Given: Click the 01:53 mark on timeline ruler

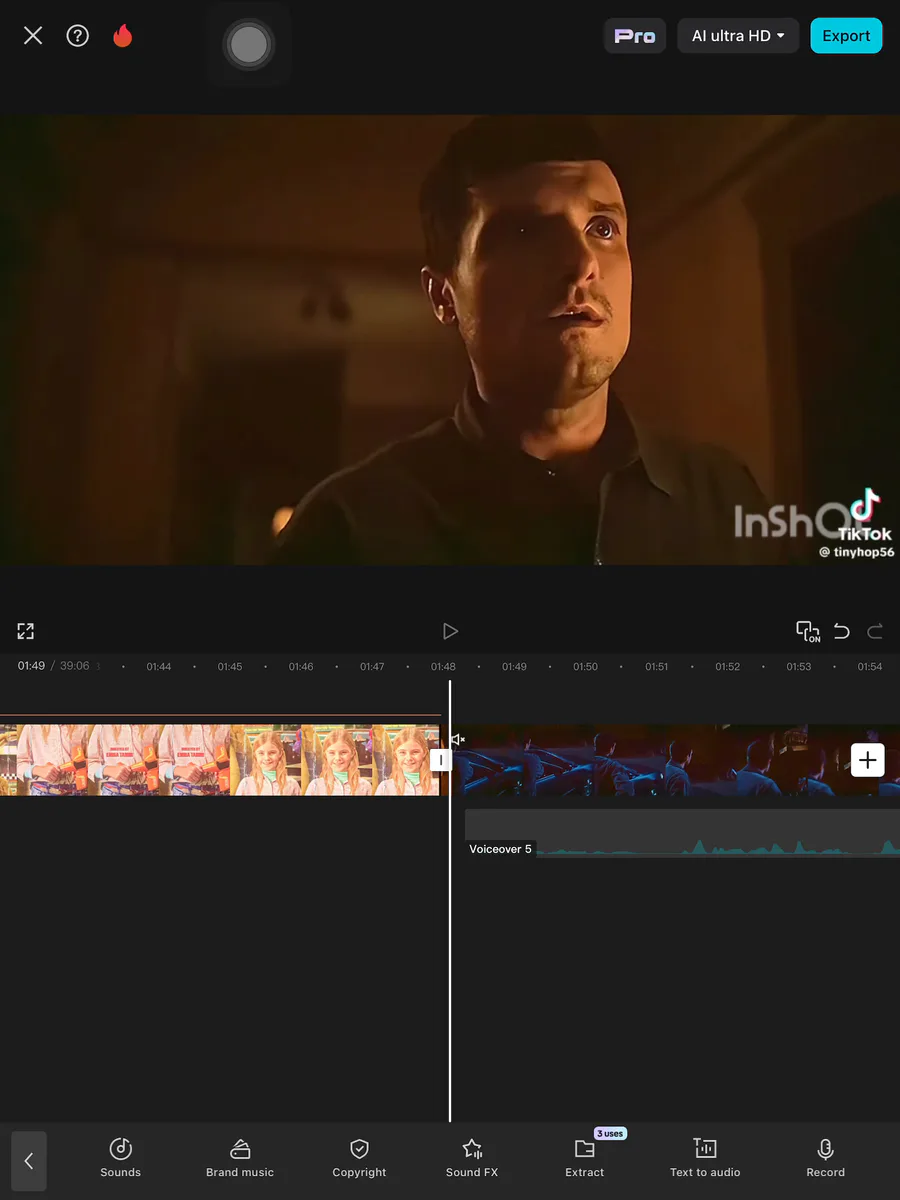Looking at the screenshot, I should click(x=798, y=666).
